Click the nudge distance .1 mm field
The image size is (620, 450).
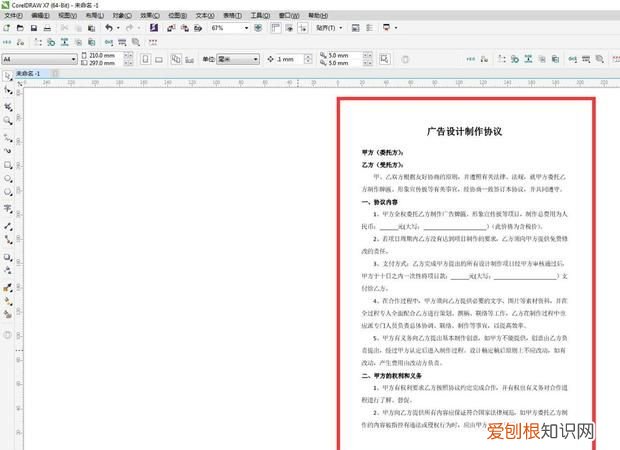(290, 59)
